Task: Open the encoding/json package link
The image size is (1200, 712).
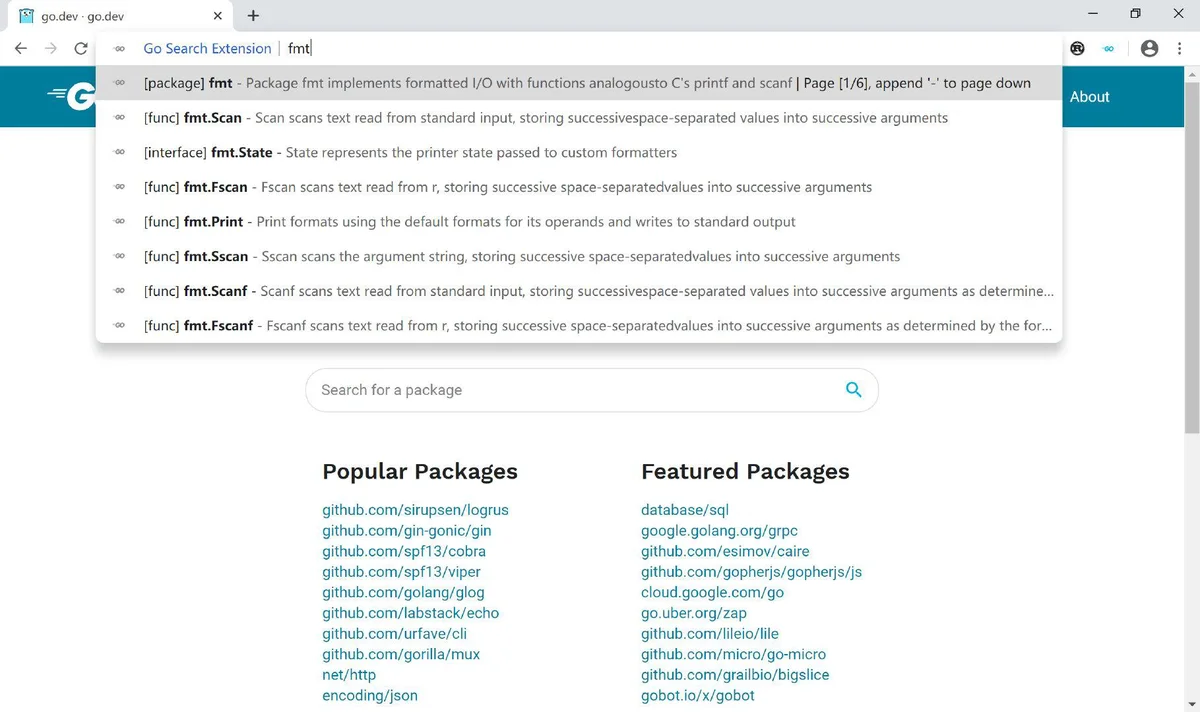Action: [370, 695]
